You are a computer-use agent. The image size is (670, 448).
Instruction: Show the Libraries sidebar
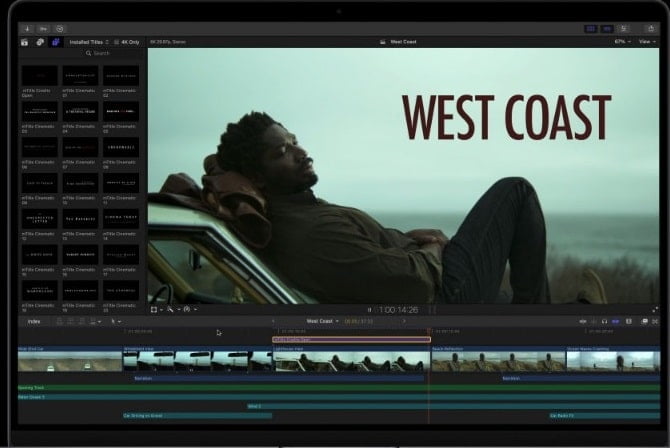pyautogui.click(x=24, y=42)
